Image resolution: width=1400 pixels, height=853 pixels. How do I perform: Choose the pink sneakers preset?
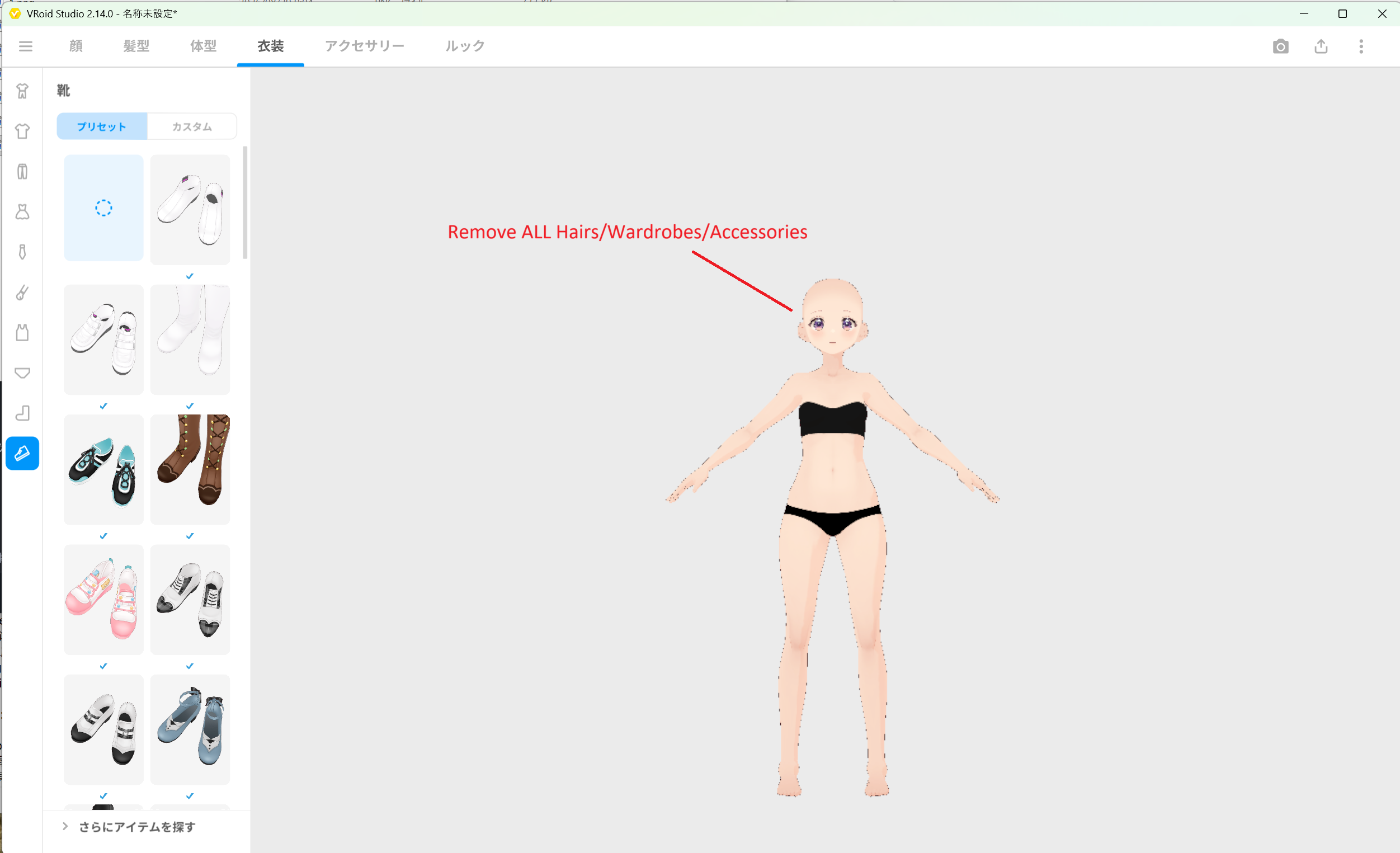(x=103, y=600)
